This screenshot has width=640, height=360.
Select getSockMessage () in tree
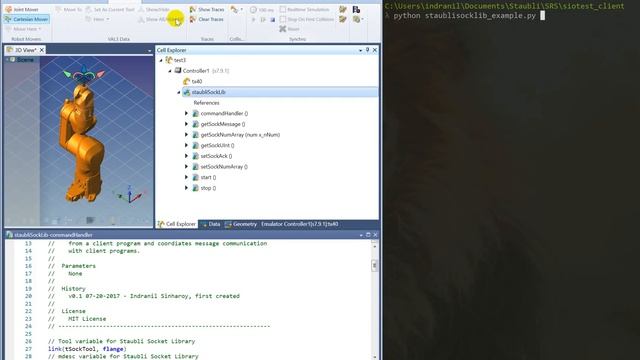tap(222, 124)
